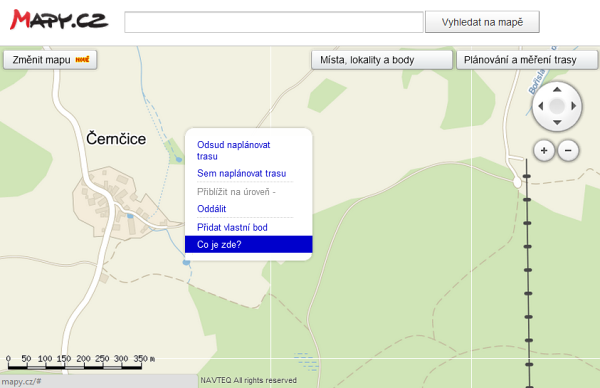This screenshot has width=600, height=388.
Task: Focus the map search input field
Action: 274,22
